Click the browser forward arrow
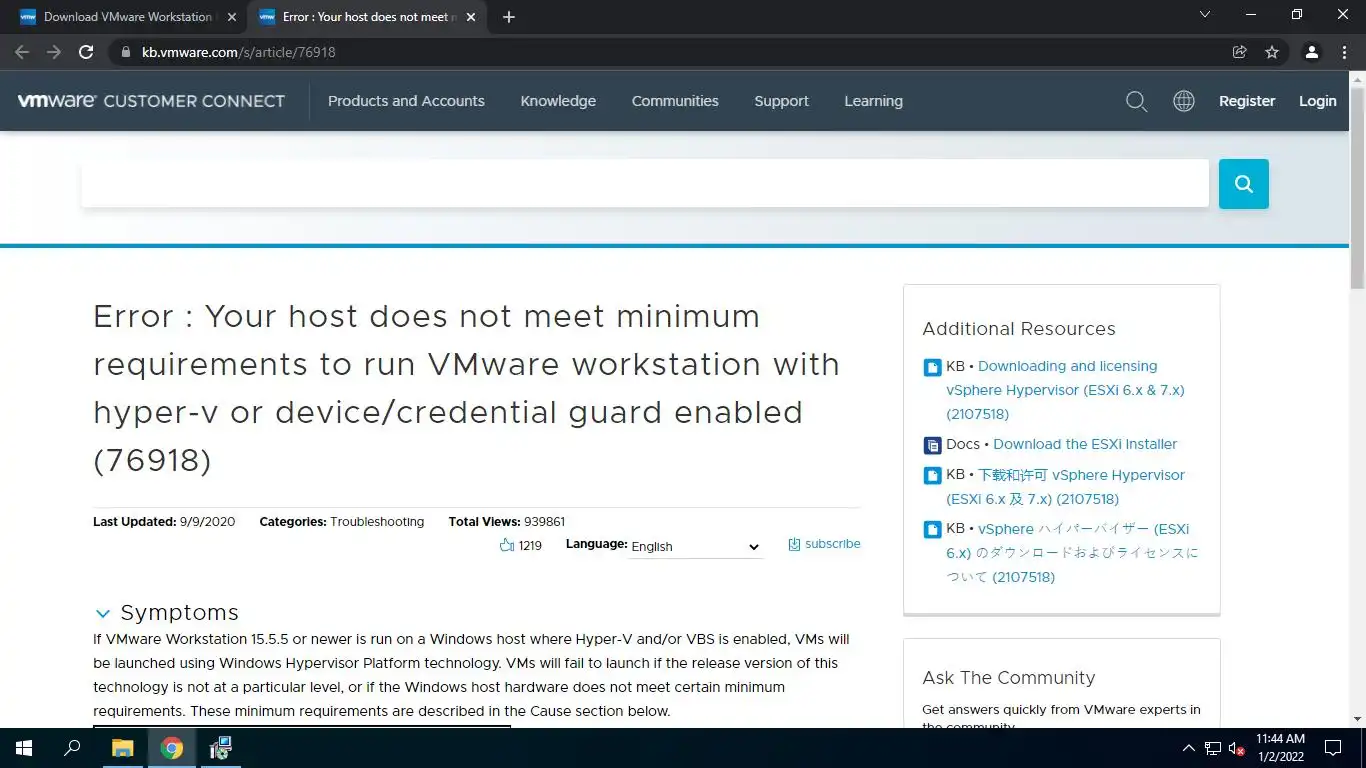The width and height of the screenshot is (1366, 768). point(54,52)
